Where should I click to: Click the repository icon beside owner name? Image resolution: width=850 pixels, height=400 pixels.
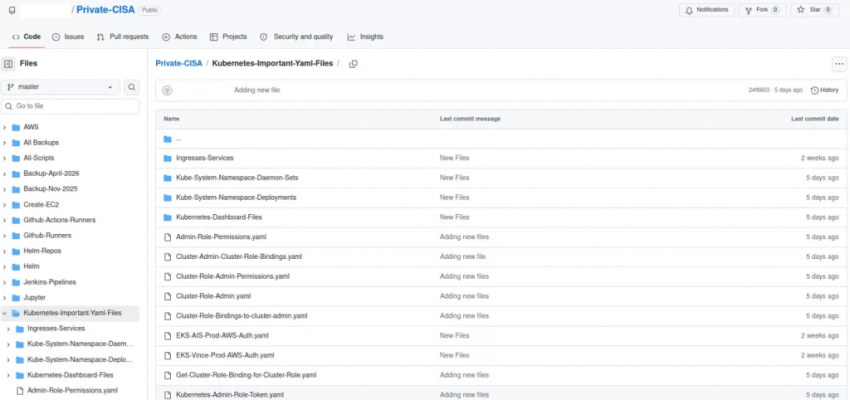click(12, 10)
